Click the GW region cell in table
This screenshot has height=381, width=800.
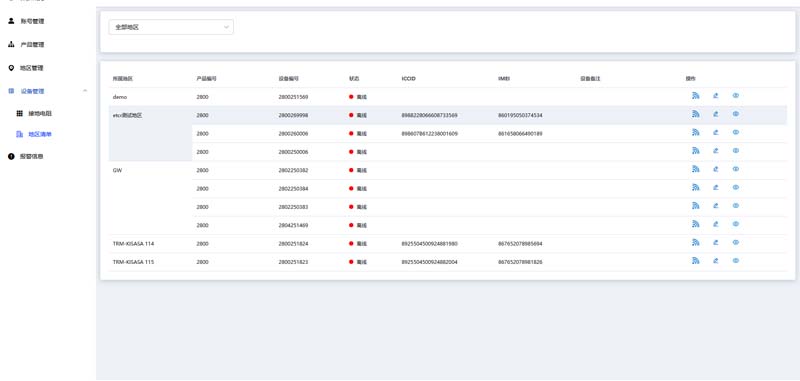151,198
